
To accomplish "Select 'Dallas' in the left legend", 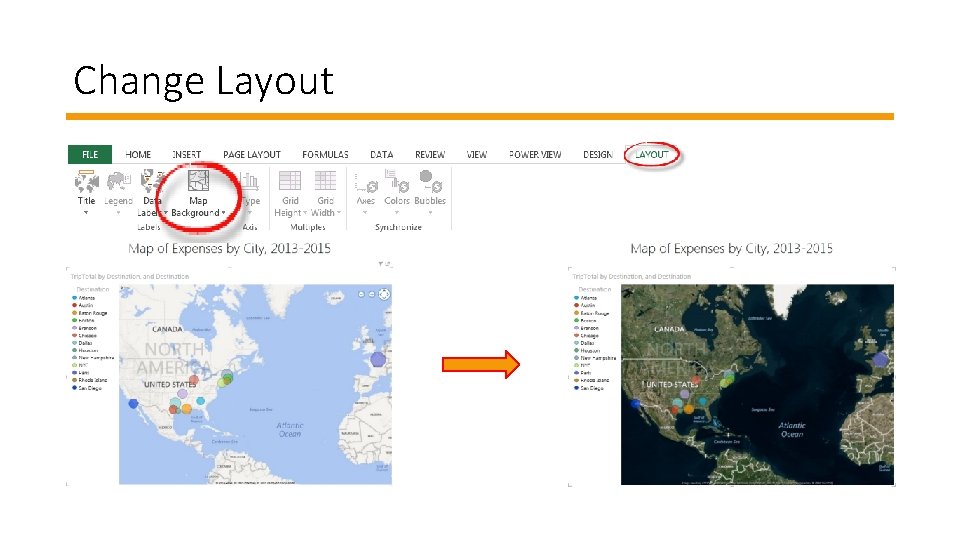I will pyautogui.click(x=85, y=343).
